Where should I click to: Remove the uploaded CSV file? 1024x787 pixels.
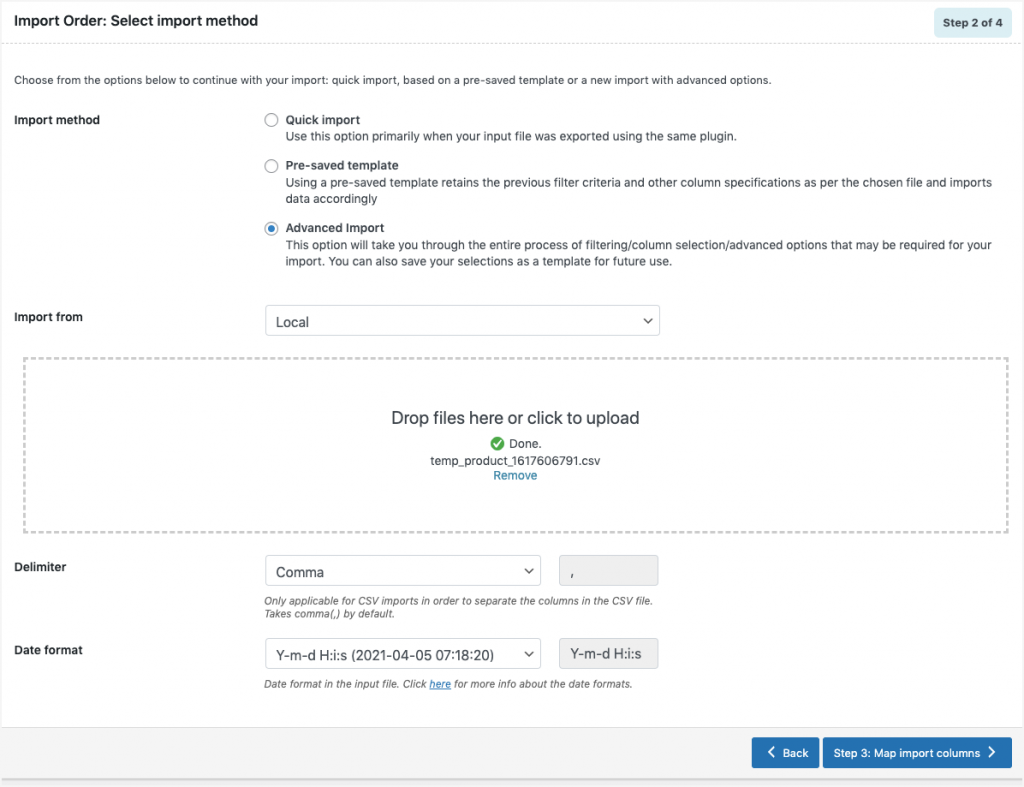pos(515,476)
